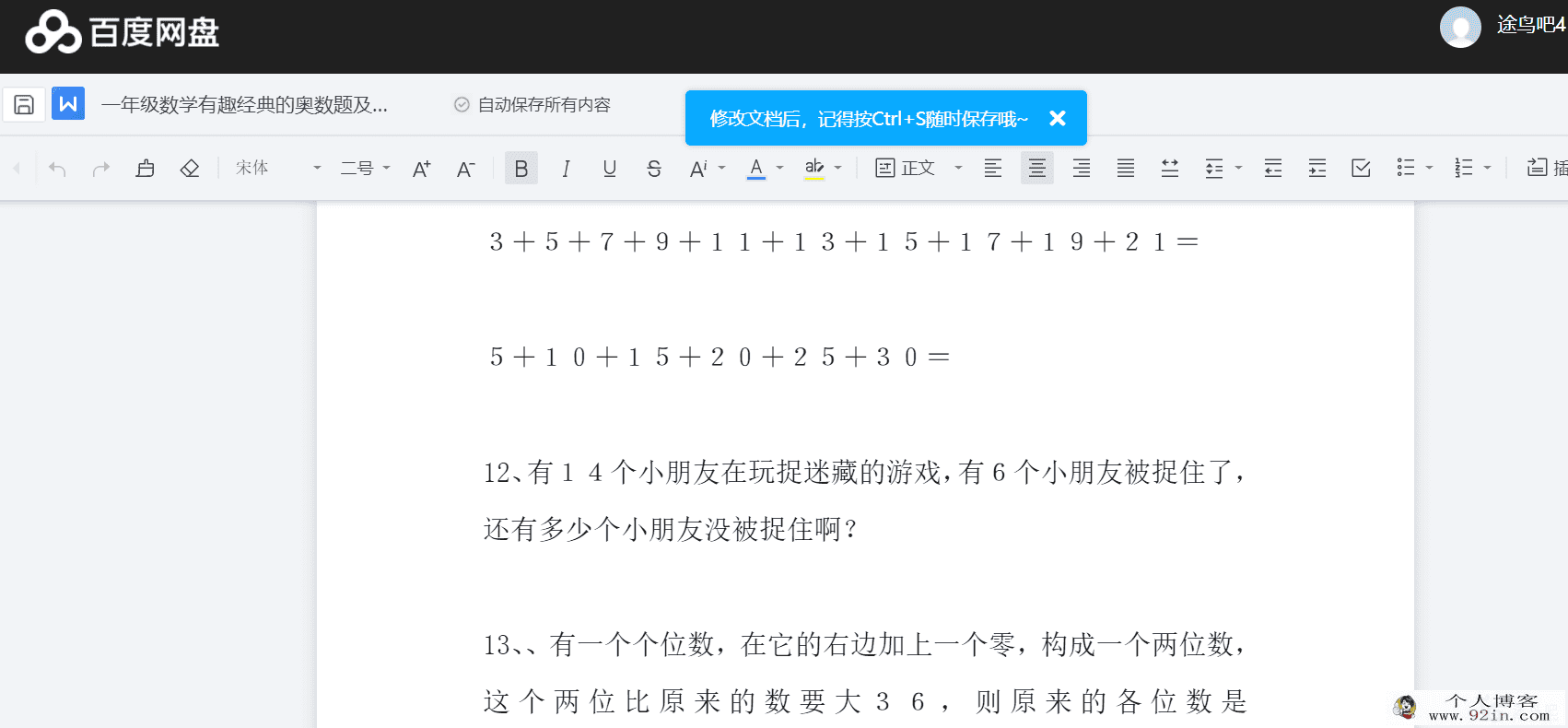
Task: Clear formatting with eraser icon
Action: coord(190,168)
